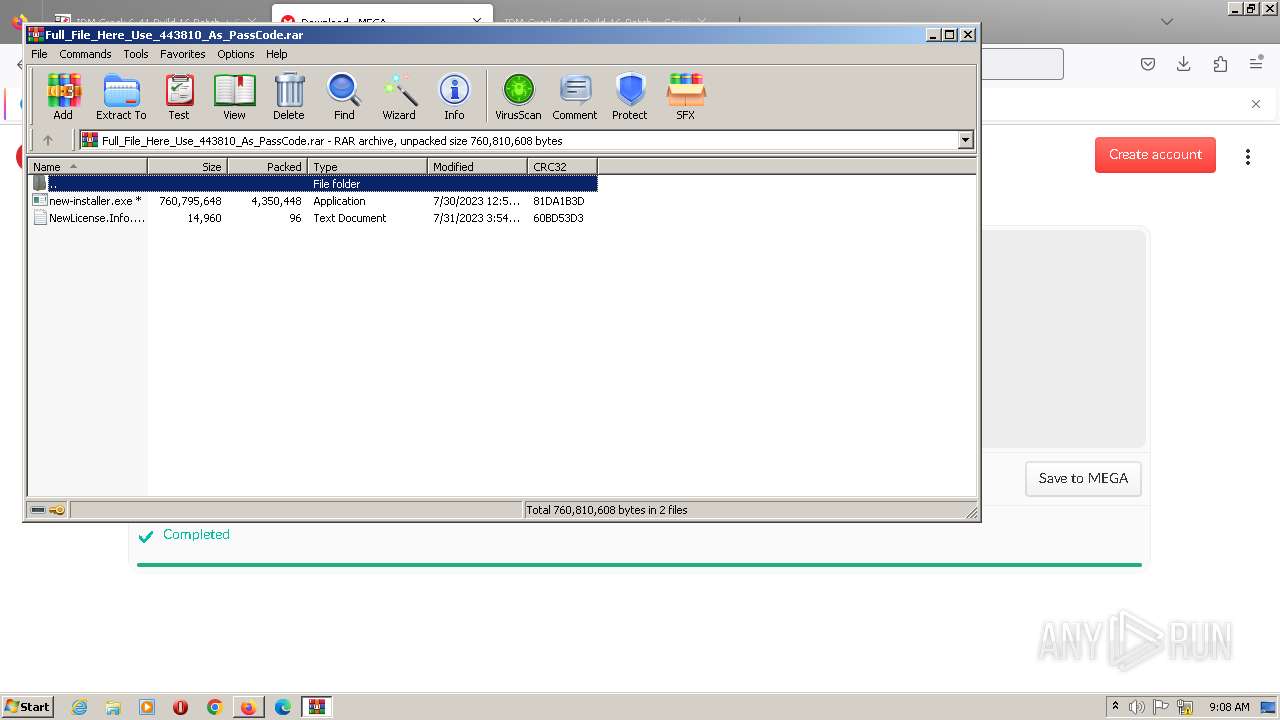
Task: Click CRC32 value 81DA1B3D
Action: click(558, 201)
